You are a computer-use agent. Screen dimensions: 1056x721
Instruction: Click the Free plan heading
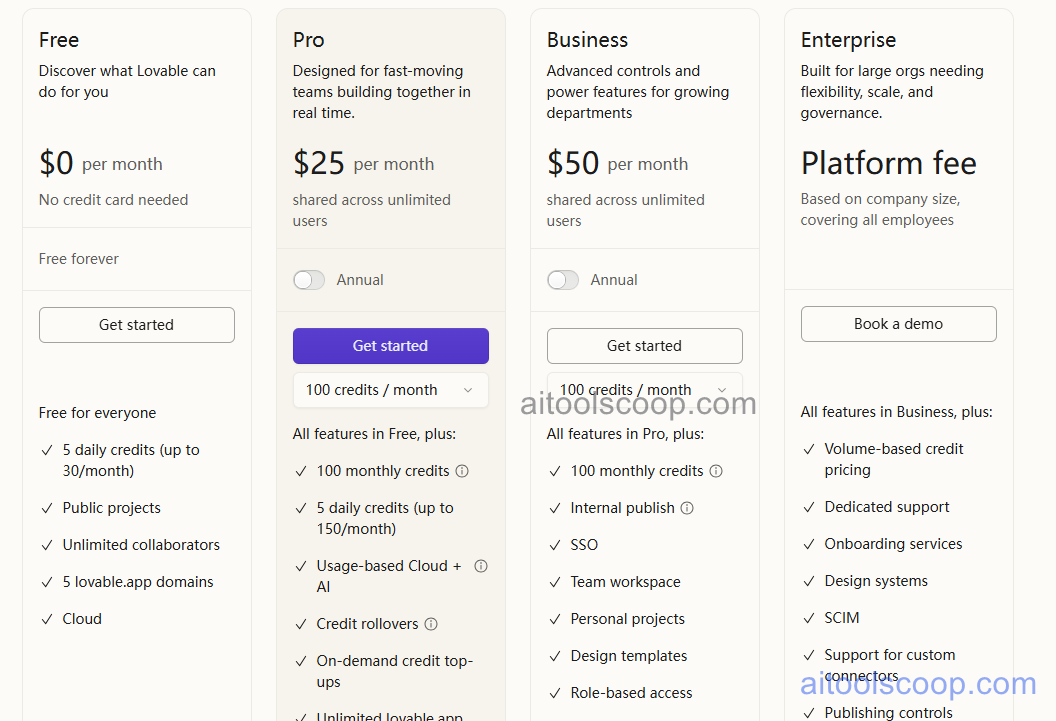[59, 40]
